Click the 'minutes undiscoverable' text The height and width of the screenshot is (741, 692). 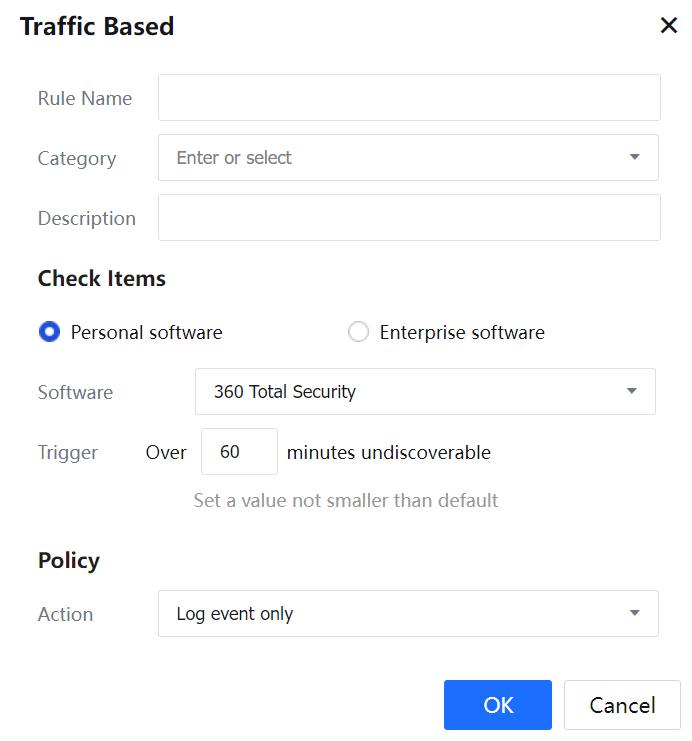click(389, 452)
